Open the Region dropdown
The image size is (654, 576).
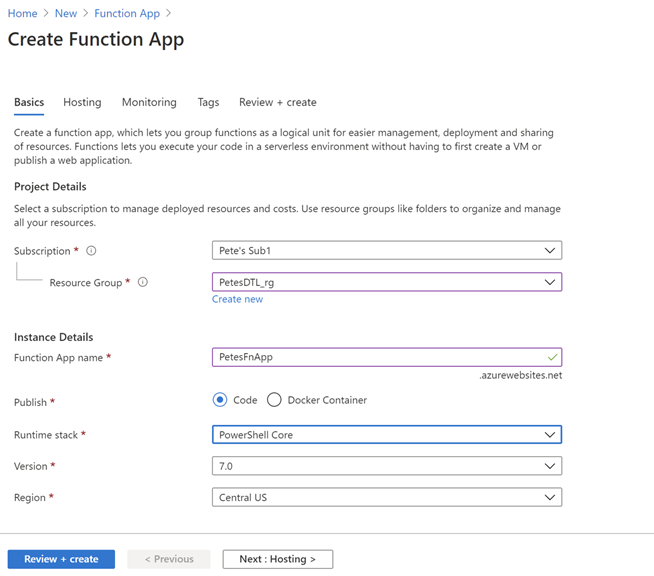386,497
